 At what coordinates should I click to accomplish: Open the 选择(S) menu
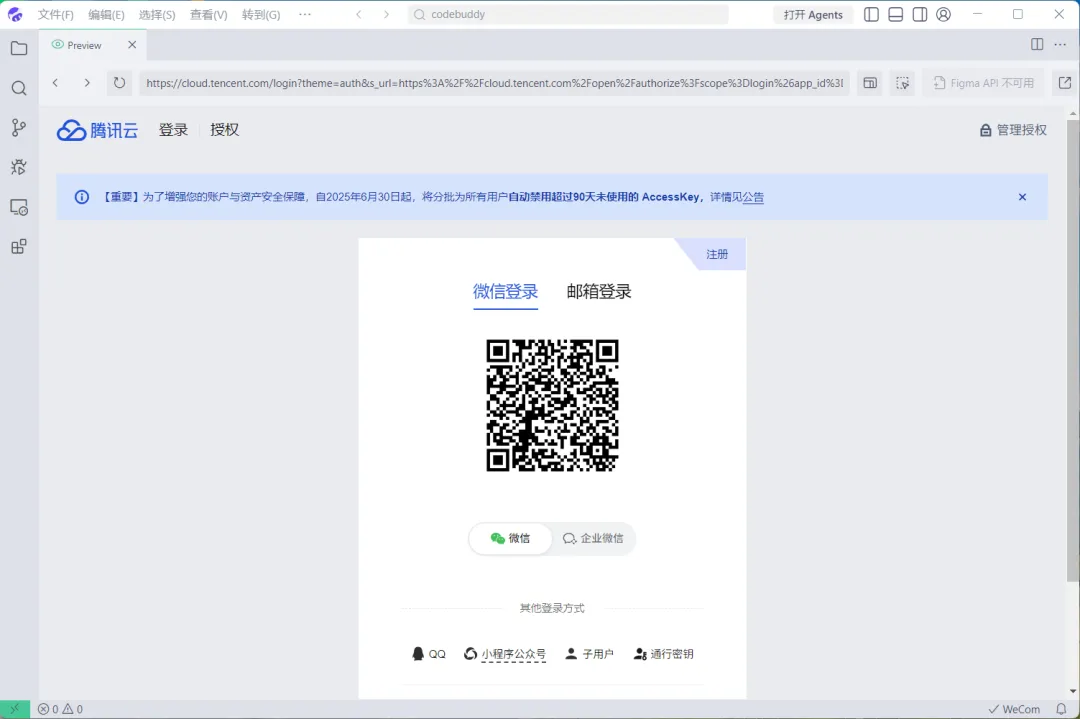click(157, 14)
